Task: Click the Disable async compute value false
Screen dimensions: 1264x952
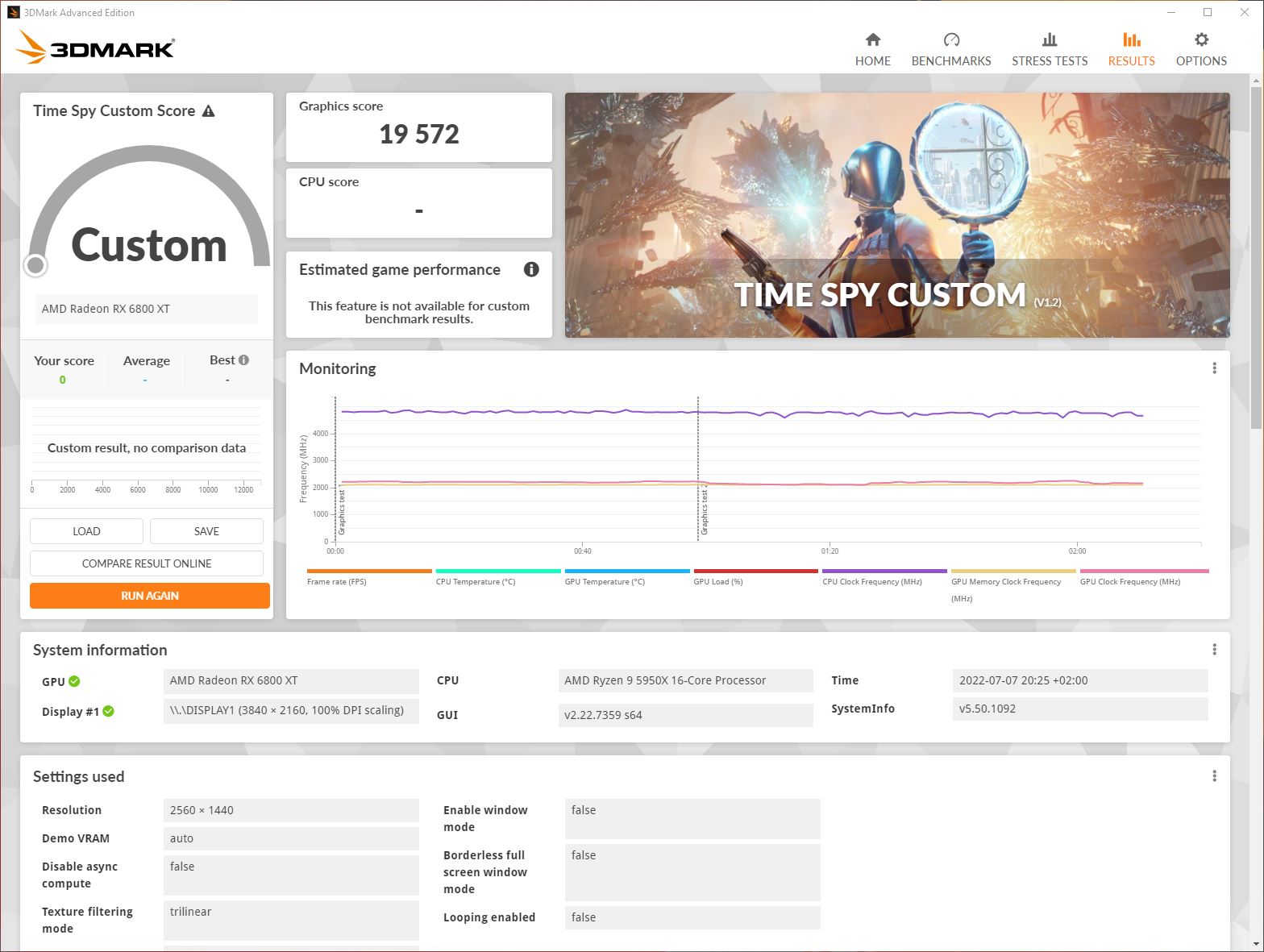Action: [291, 875]
